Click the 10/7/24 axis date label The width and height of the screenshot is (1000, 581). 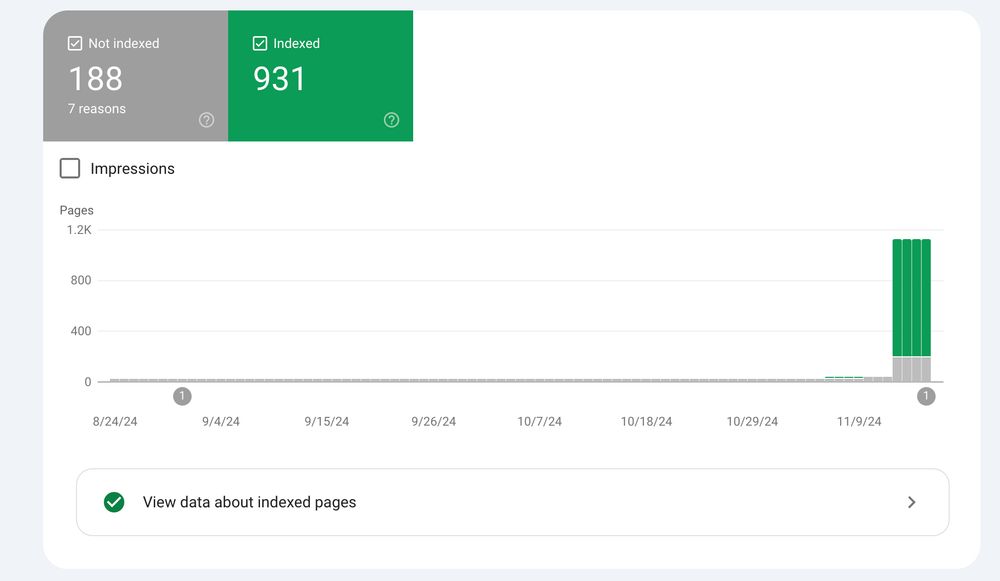(540, 422)
